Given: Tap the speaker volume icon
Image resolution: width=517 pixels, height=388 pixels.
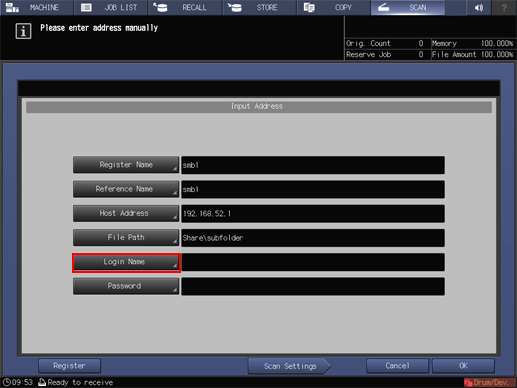Looking at the screenshot, I should 479,7.
